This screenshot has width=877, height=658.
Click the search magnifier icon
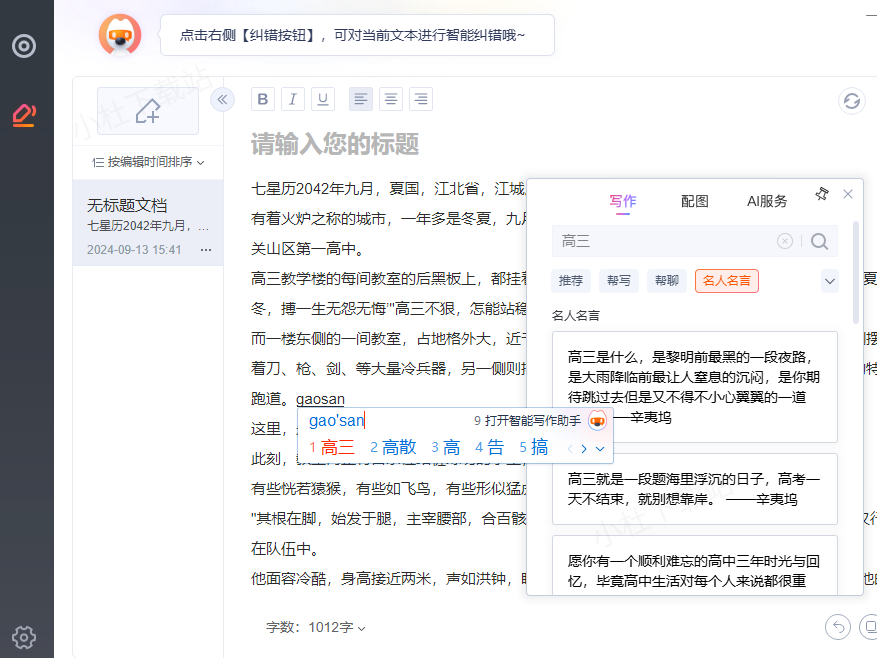(x=820, y=241)
